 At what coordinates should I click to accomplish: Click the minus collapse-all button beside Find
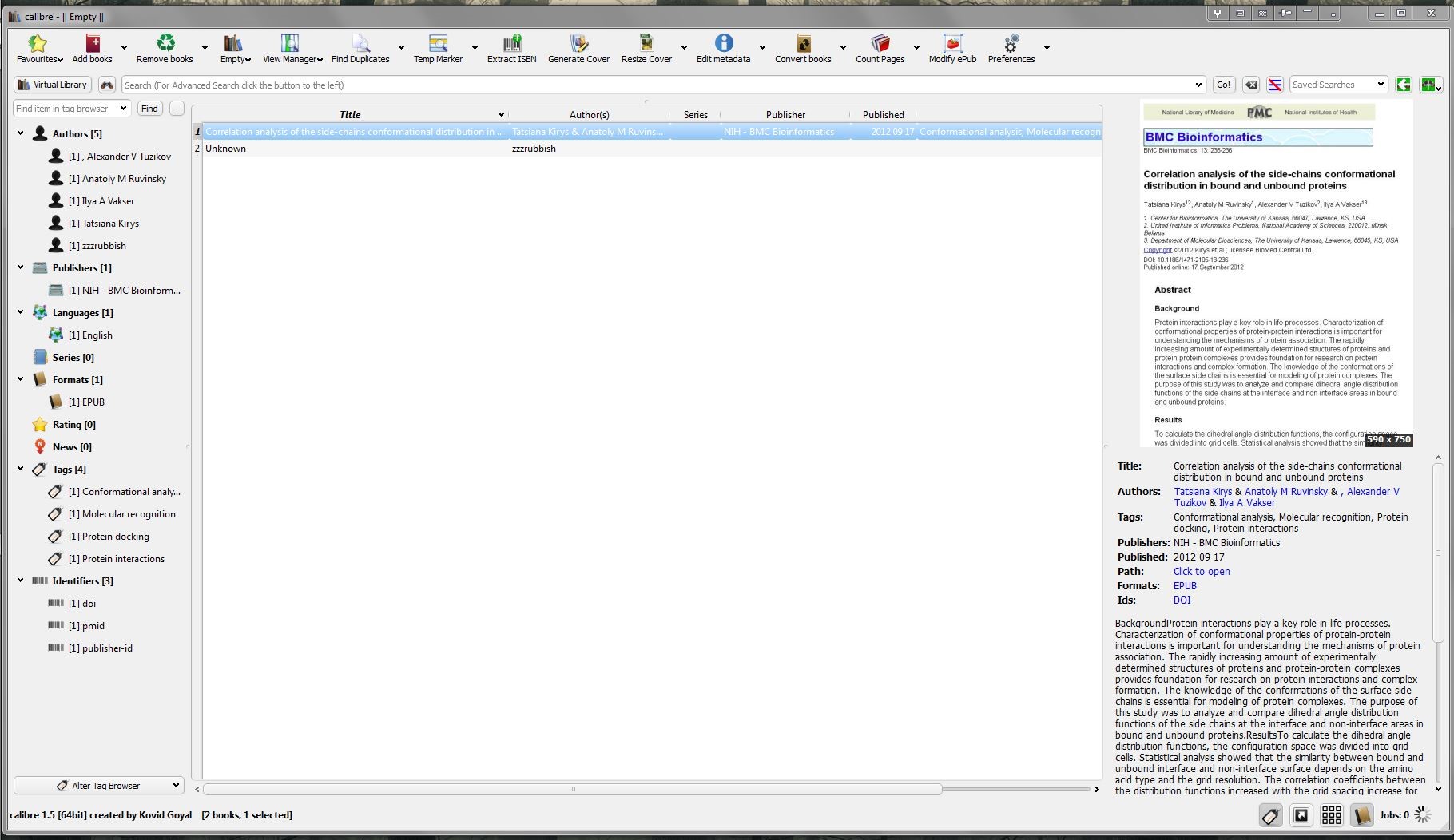tap(177, 109)
